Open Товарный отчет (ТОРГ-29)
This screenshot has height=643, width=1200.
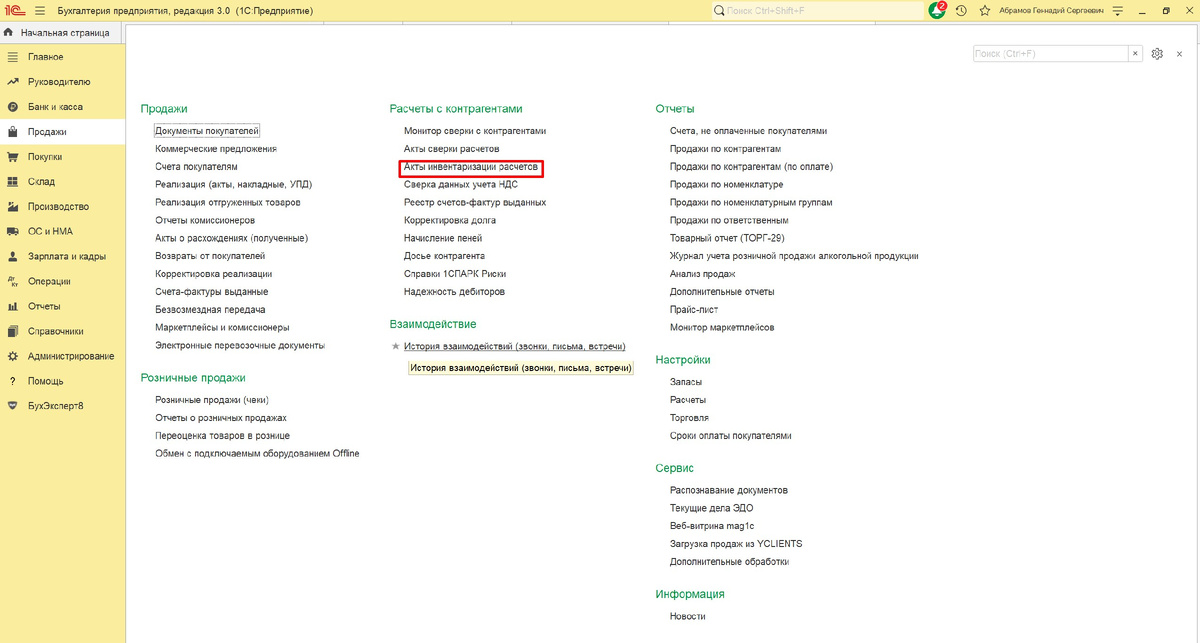[726, 238]
